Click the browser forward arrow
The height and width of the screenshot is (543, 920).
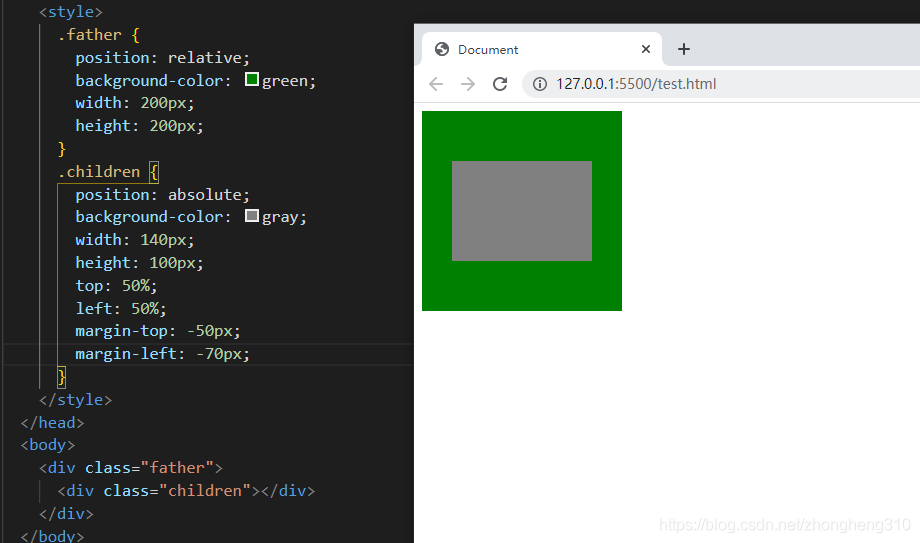pyautogui.click(x=468, y=84)
